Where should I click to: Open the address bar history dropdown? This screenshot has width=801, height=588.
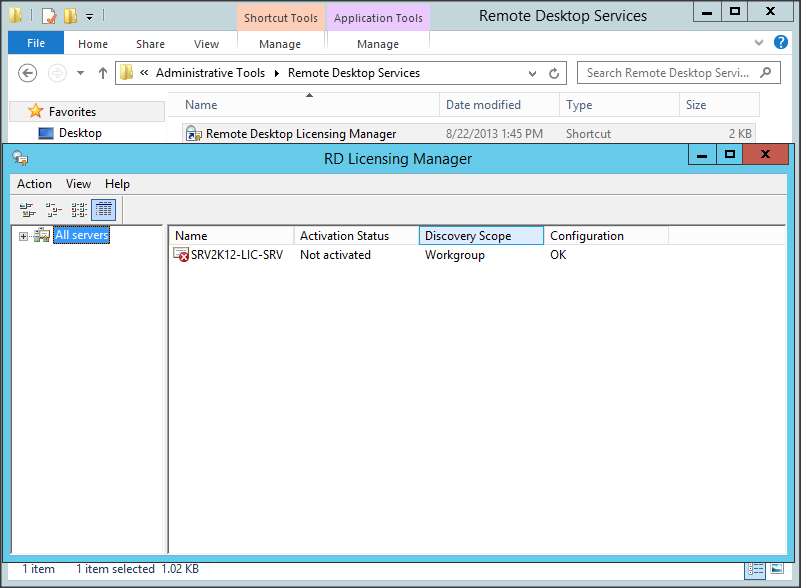coord(533,73)
